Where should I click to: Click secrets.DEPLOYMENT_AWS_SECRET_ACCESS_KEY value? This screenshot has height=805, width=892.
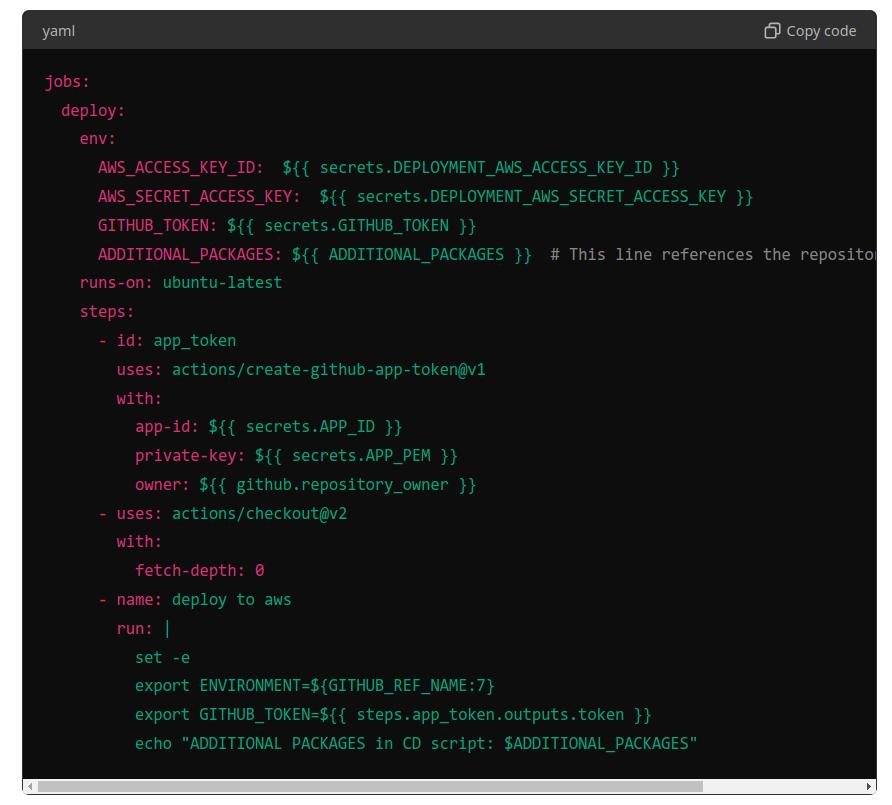541,197
